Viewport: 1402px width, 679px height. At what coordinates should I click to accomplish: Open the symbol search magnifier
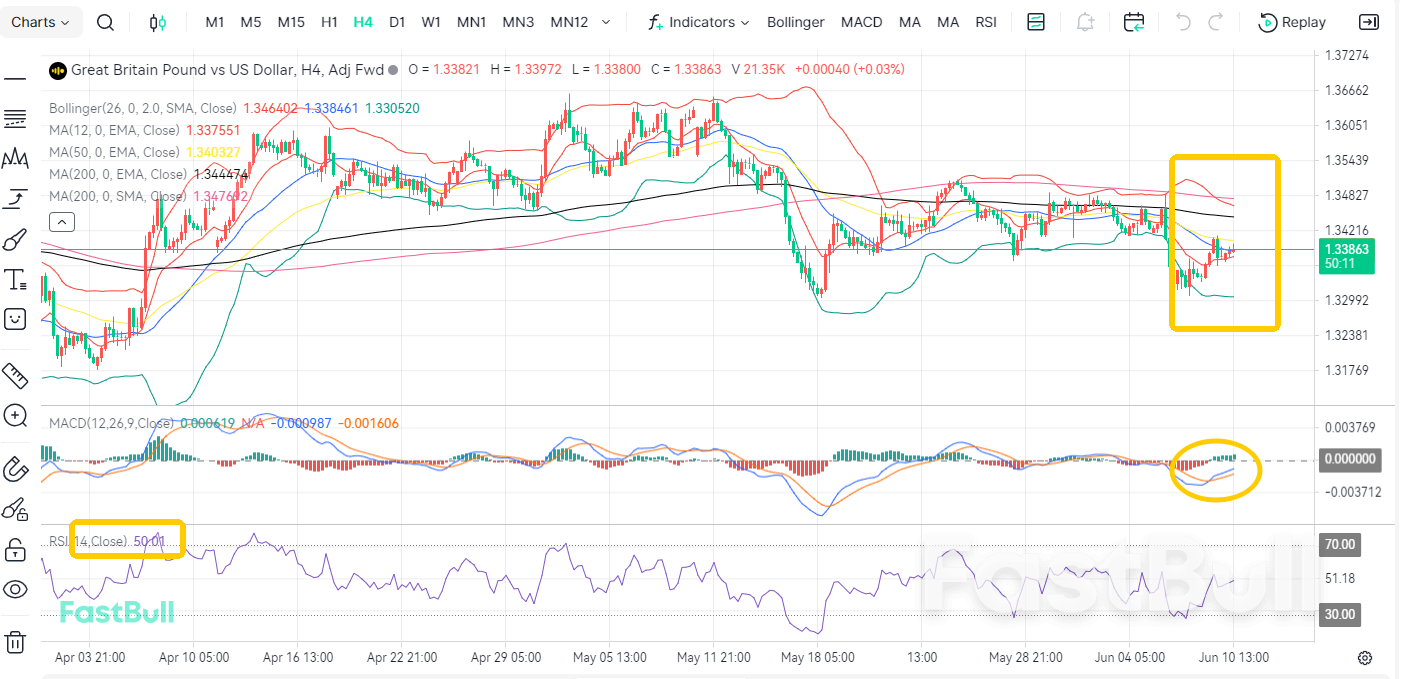[105, 22]
